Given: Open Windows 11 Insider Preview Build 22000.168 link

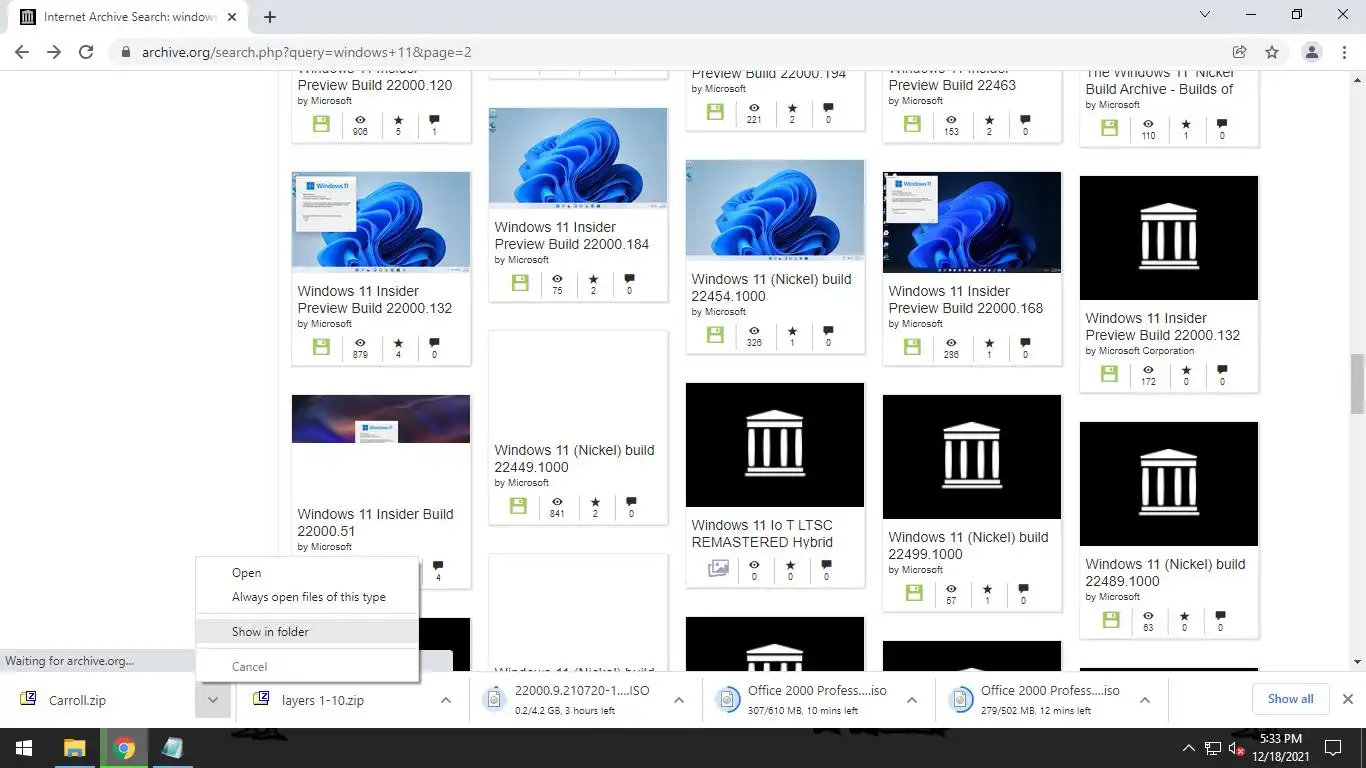Looking at the screenshot, I should 965,299.
